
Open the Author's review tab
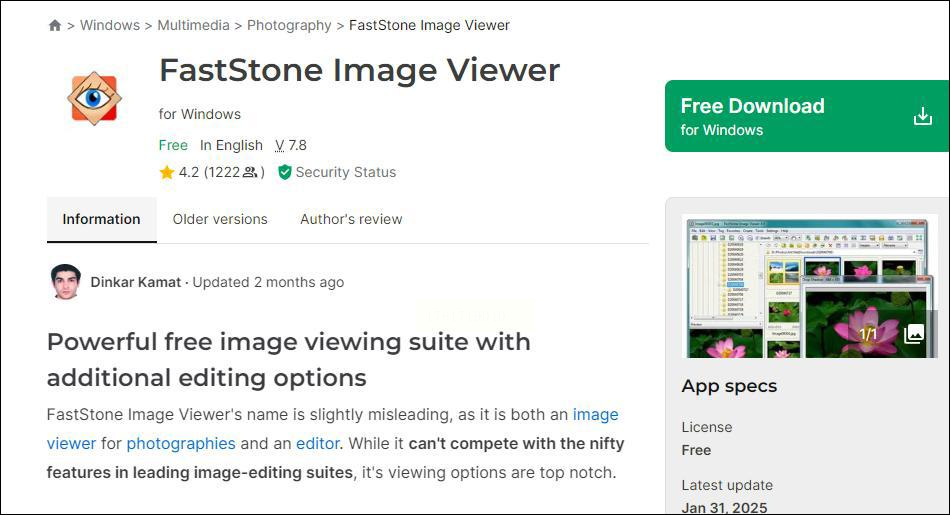351,219
